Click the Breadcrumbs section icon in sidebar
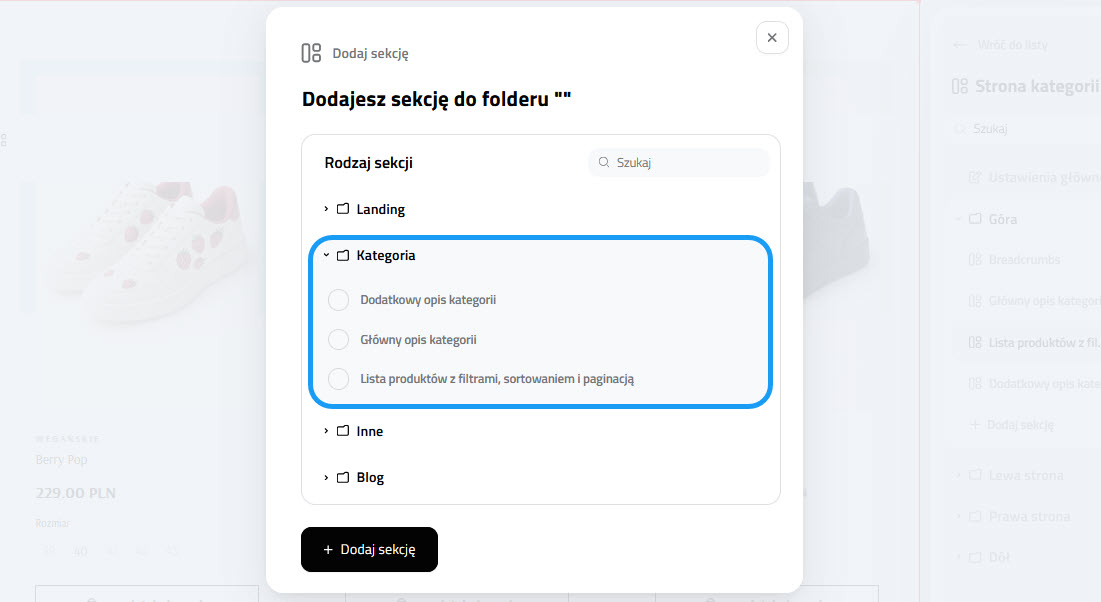The width and height of the screenshot is (1101, 602). tap(975, 260)
